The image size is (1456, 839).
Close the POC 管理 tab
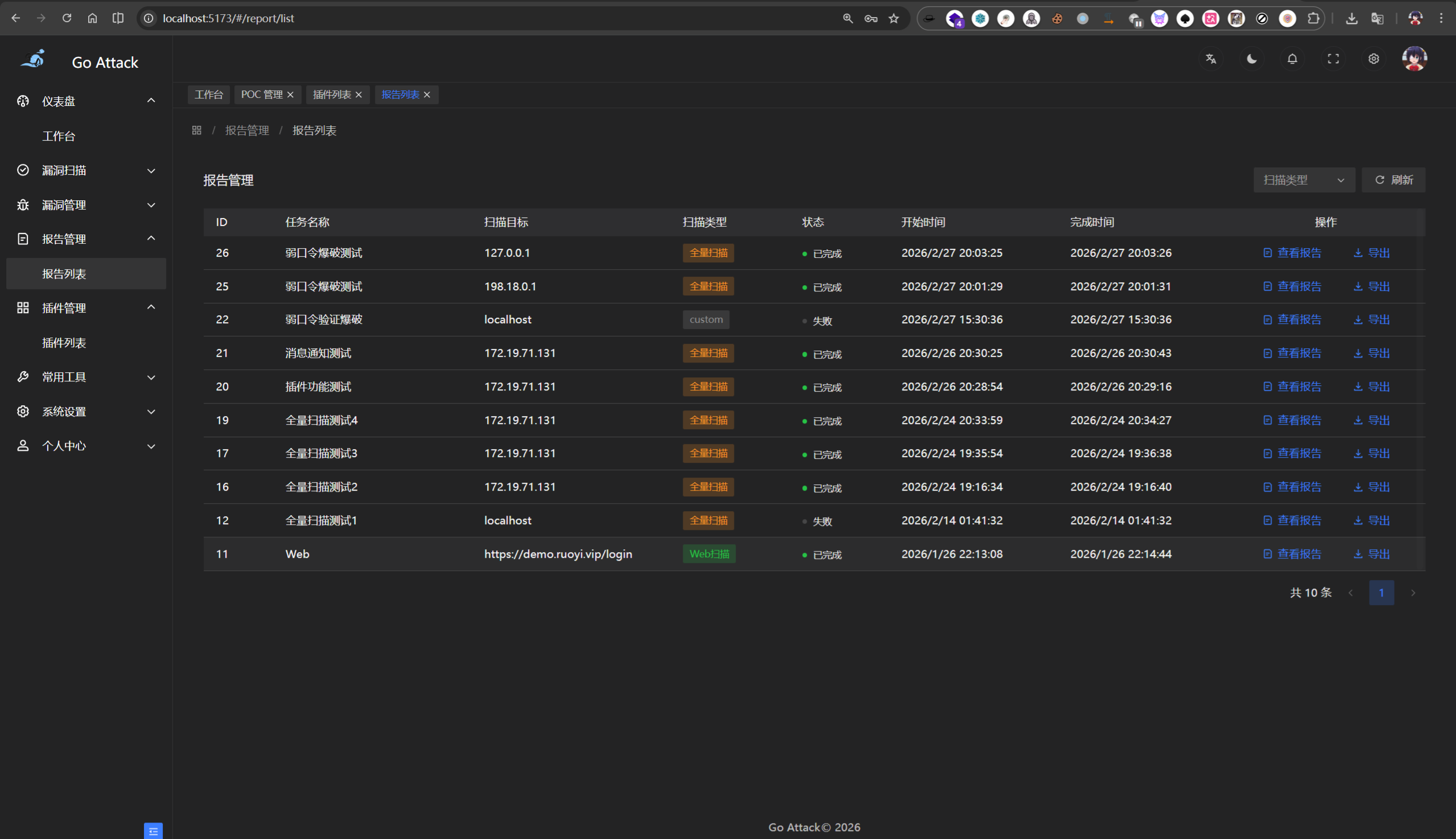(x=290, y=95)
